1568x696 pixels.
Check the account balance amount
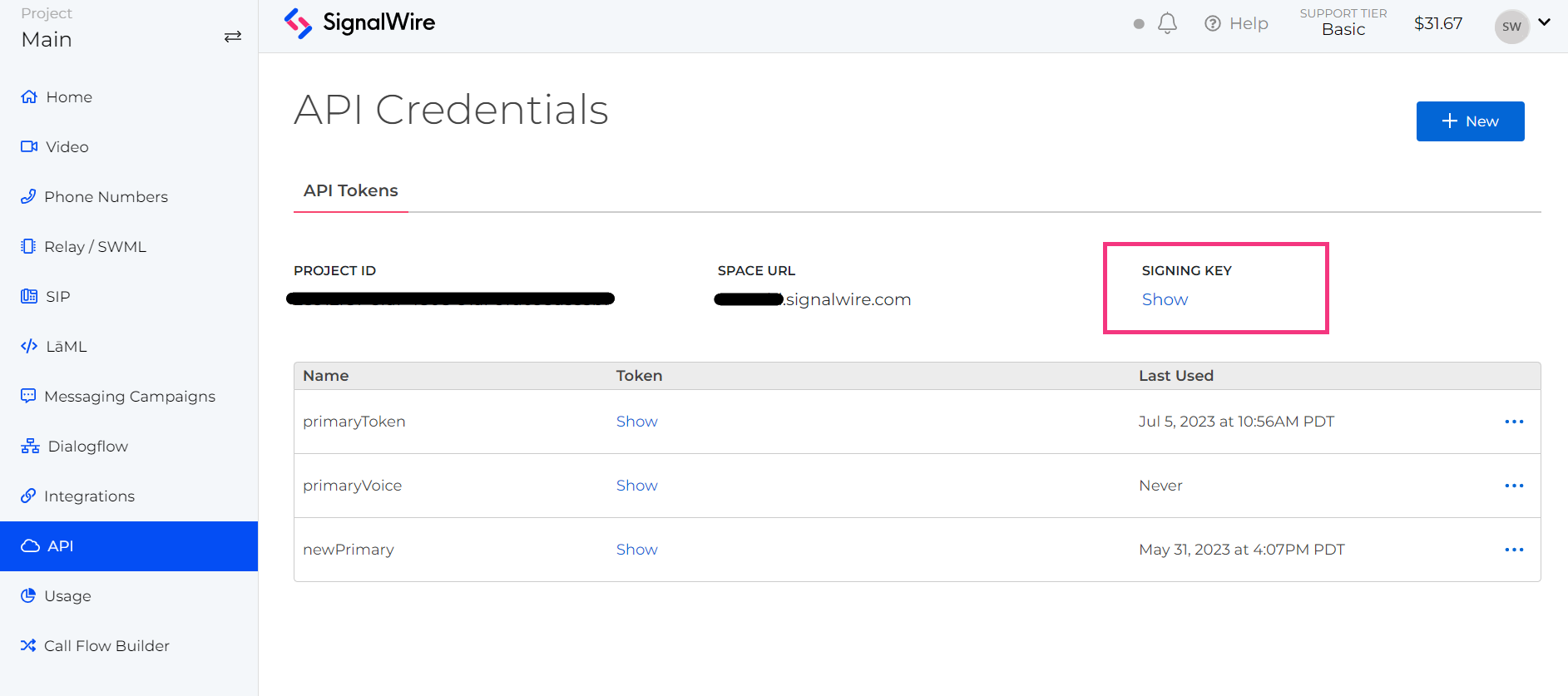click(1438, 23)
